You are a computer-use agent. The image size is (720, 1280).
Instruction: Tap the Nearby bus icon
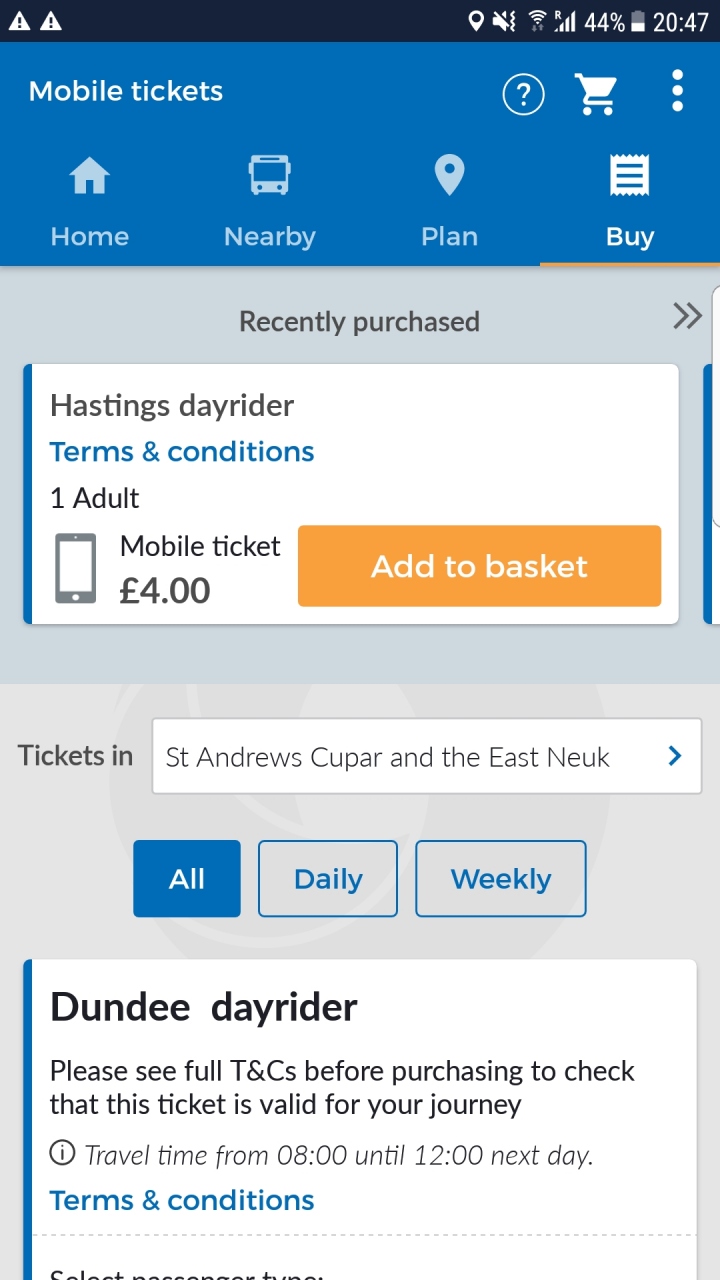coord(269,176)
